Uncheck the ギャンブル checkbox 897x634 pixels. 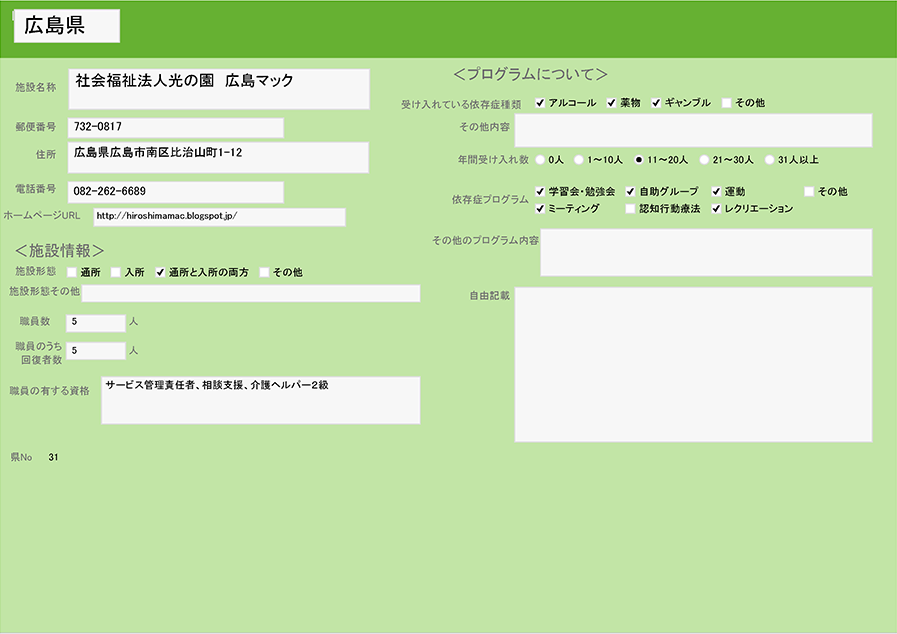[x=657, y=103]
